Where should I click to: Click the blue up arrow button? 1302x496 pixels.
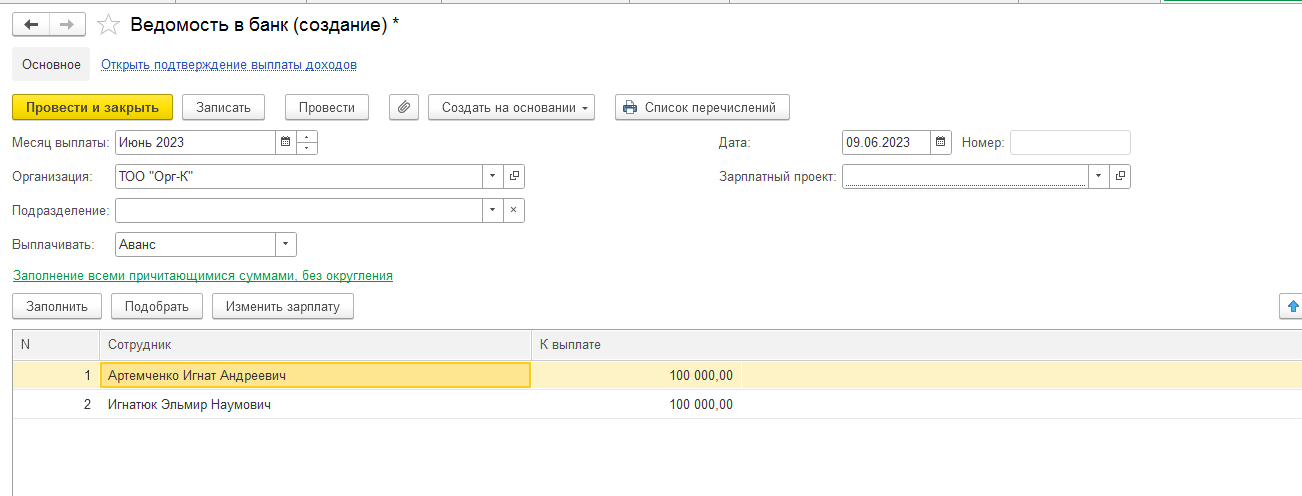1292,306
